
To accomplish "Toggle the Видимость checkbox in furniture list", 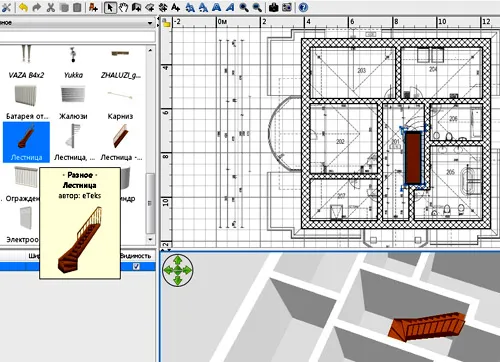I will (136, 266).
